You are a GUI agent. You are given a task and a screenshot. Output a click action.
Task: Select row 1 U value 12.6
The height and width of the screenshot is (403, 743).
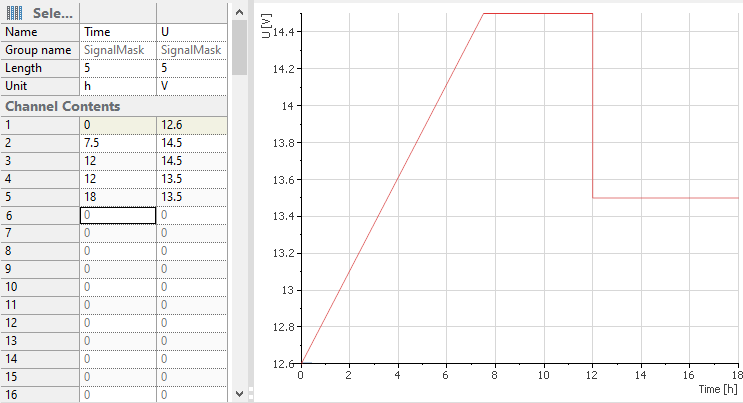[x=192, y=125]
